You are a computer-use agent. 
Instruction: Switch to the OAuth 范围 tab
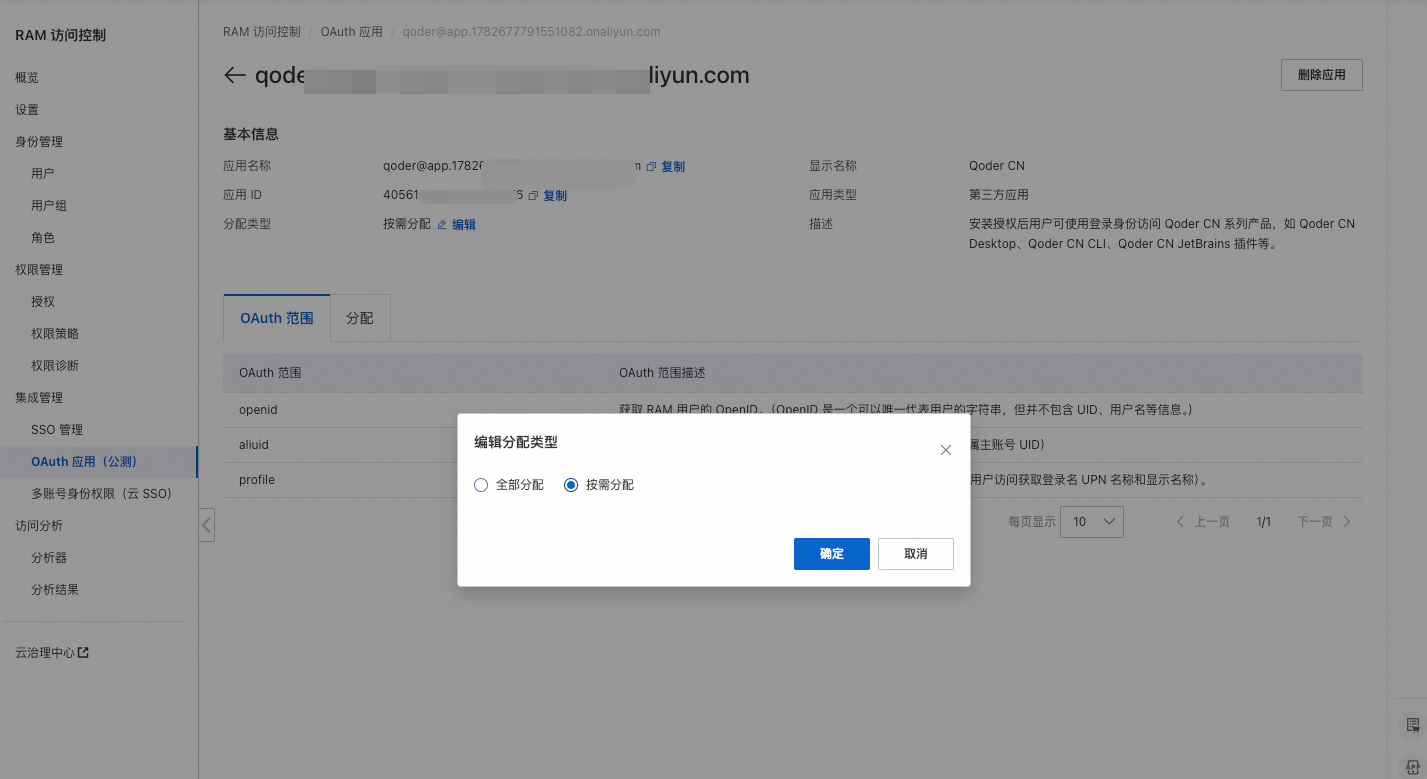[277, 318]
